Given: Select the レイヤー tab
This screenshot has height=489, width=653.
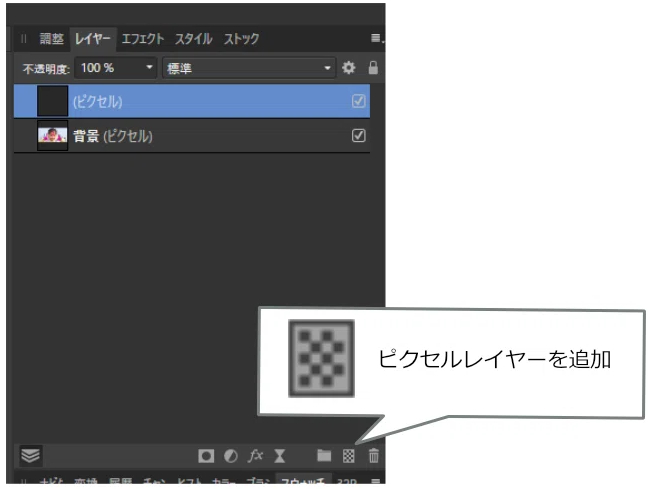Looking at the screenshot, I should 92,39.
